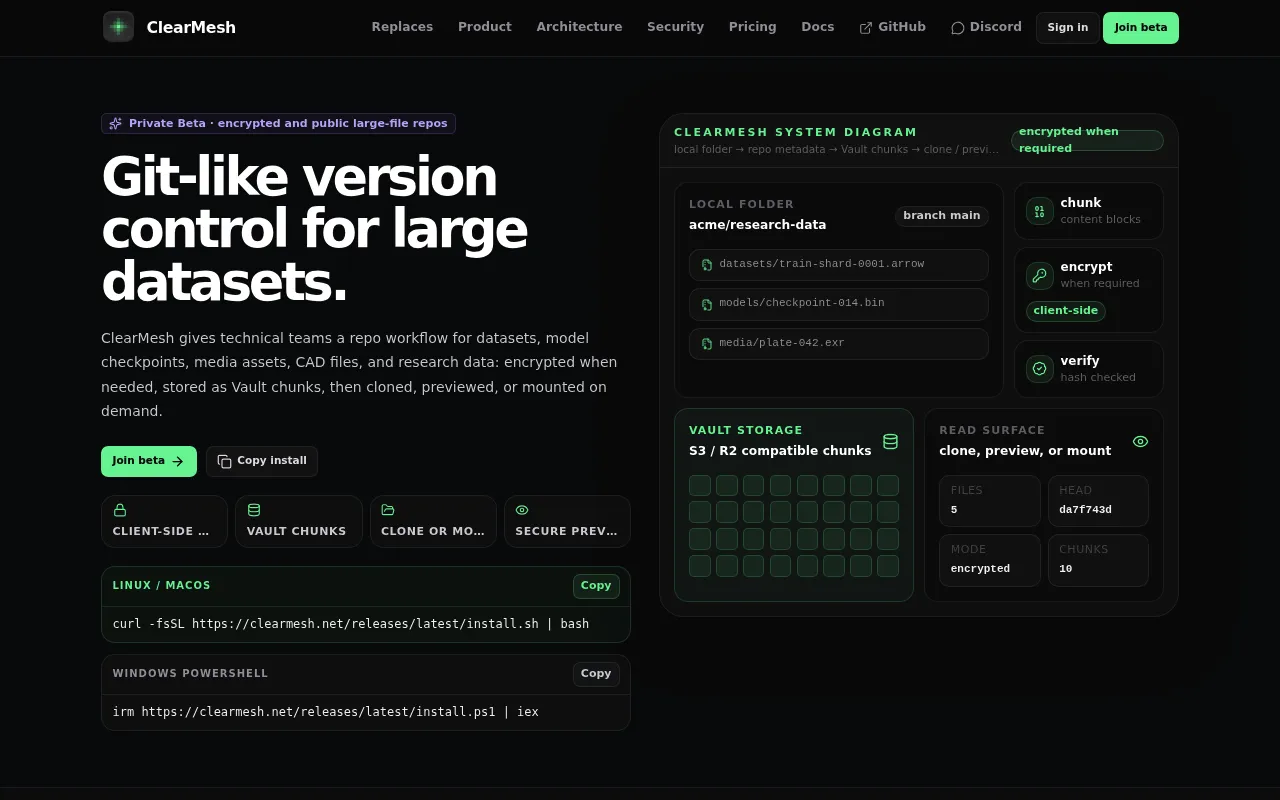1280x800 pixels.
Task: Click the Secure Preview eye icon
Action: [x=522, y=510]
